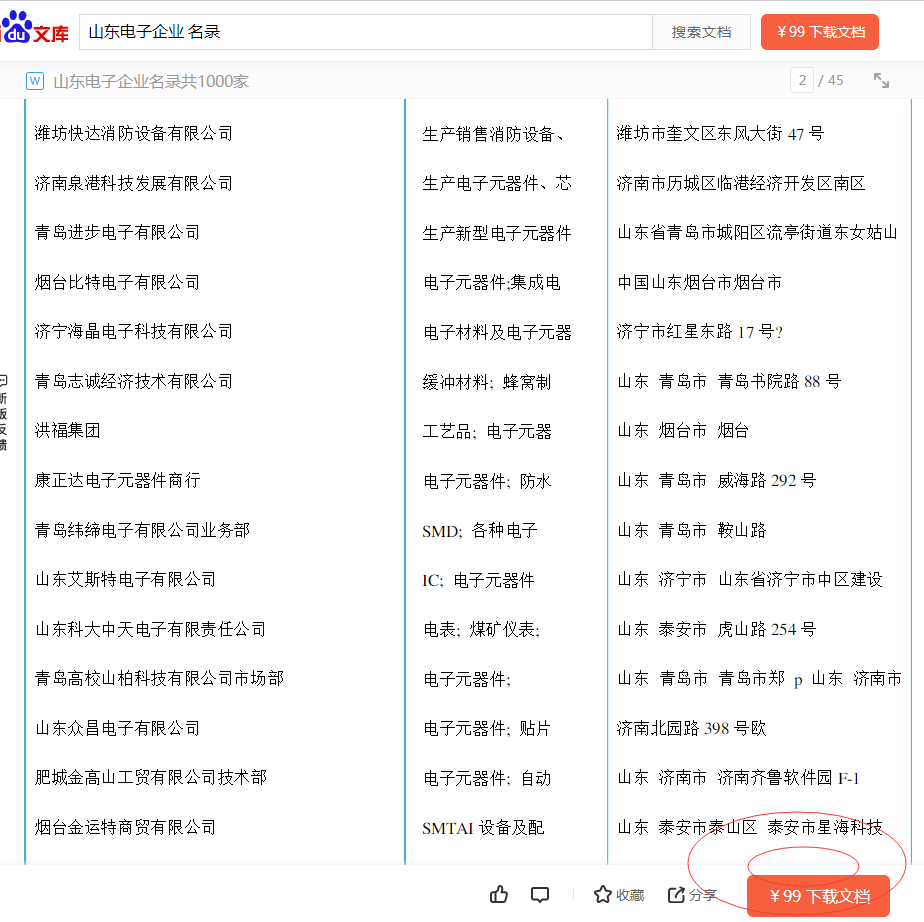Click address 威海路 292 号
This screenshot has width=924, height=922.
(x=767, y=481)
